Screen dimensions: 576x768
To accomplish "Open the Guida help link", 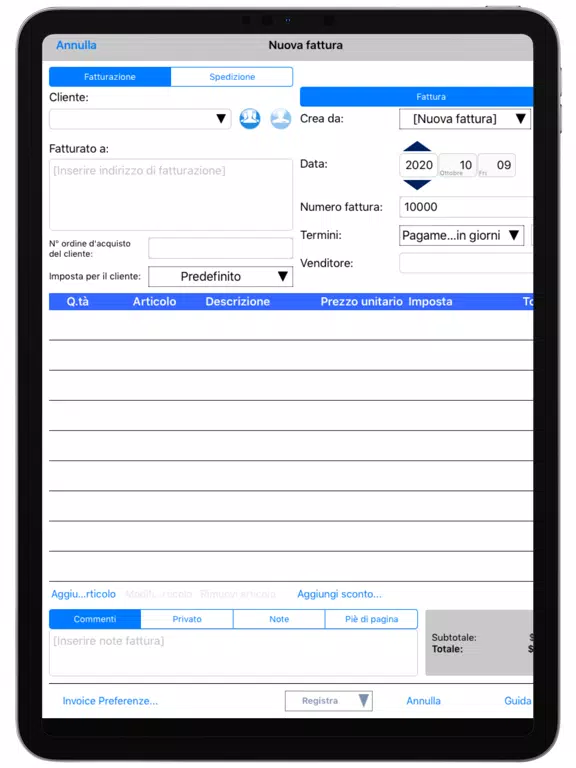I will (x=518, y=701).
